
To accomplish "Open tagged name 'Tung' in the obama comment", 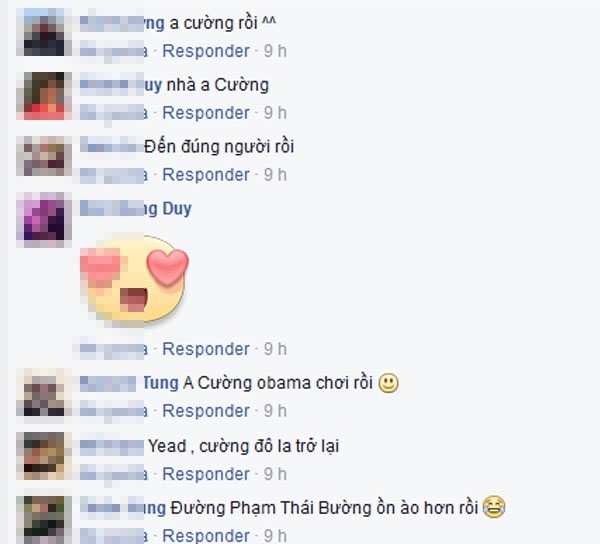I will 161,383.
